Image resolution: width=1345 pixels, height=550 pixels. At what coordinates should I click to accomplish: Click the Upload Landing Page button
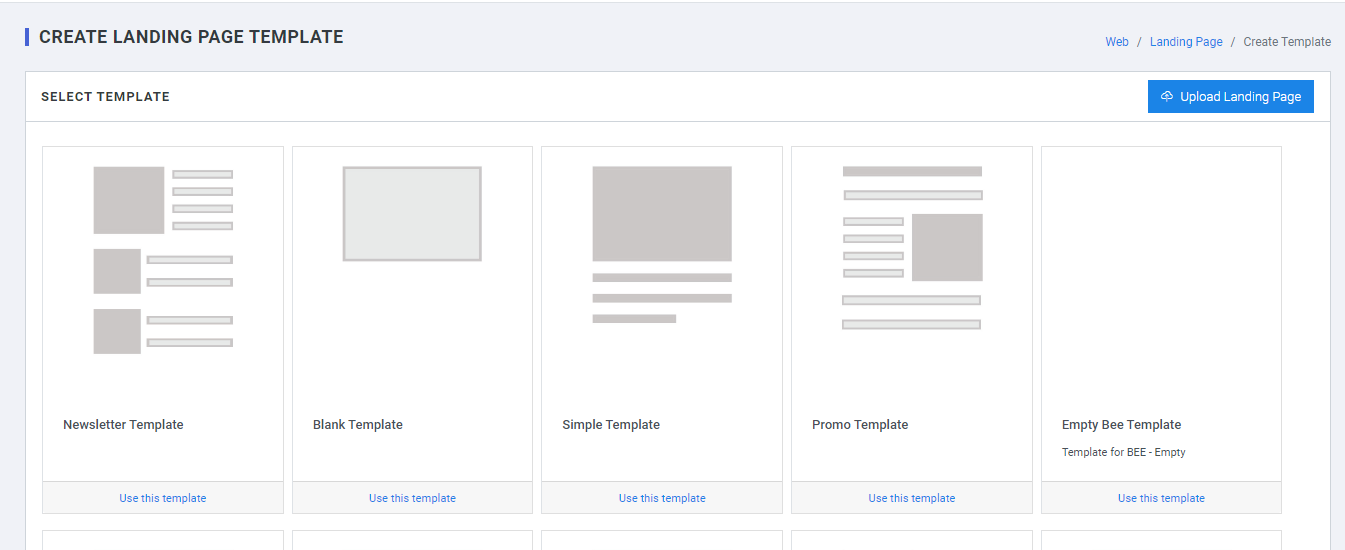1230,97
